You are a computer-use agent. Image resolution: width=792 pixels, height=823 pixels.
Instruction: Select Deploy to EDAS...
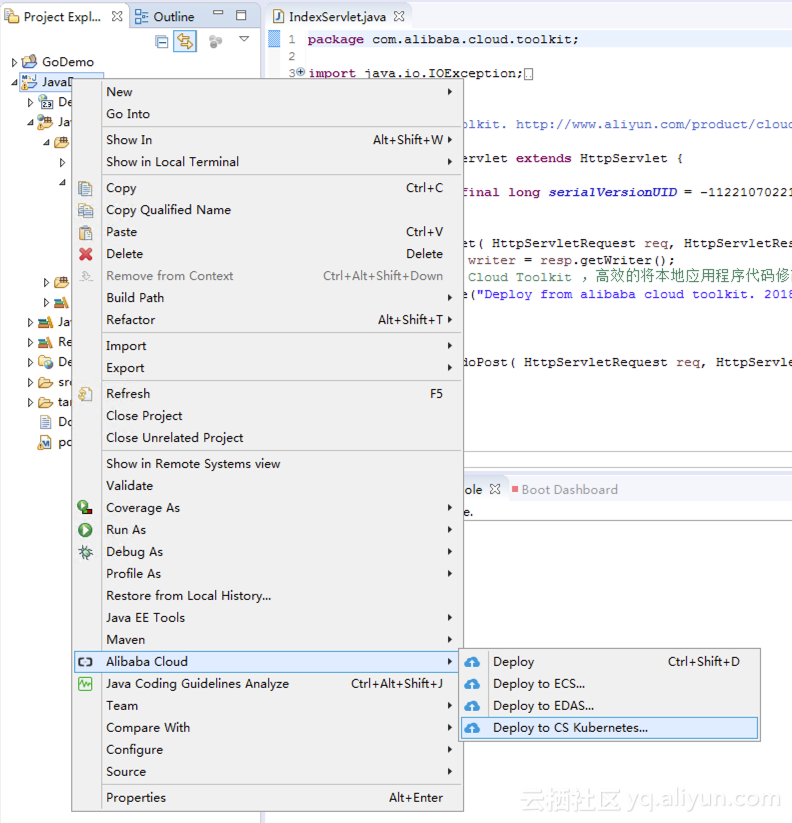[609, 706]
